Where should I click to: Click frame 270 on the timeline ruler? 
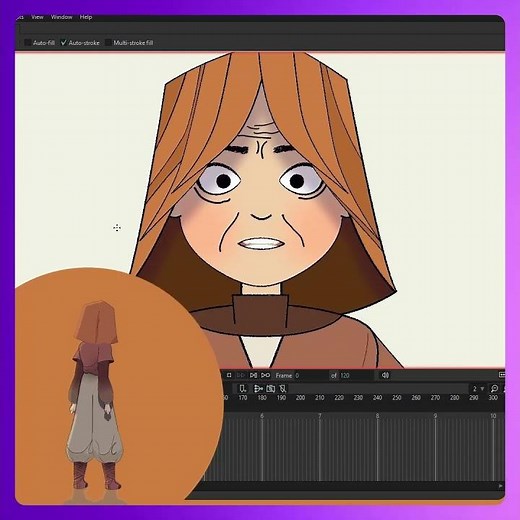pos(435,398)
